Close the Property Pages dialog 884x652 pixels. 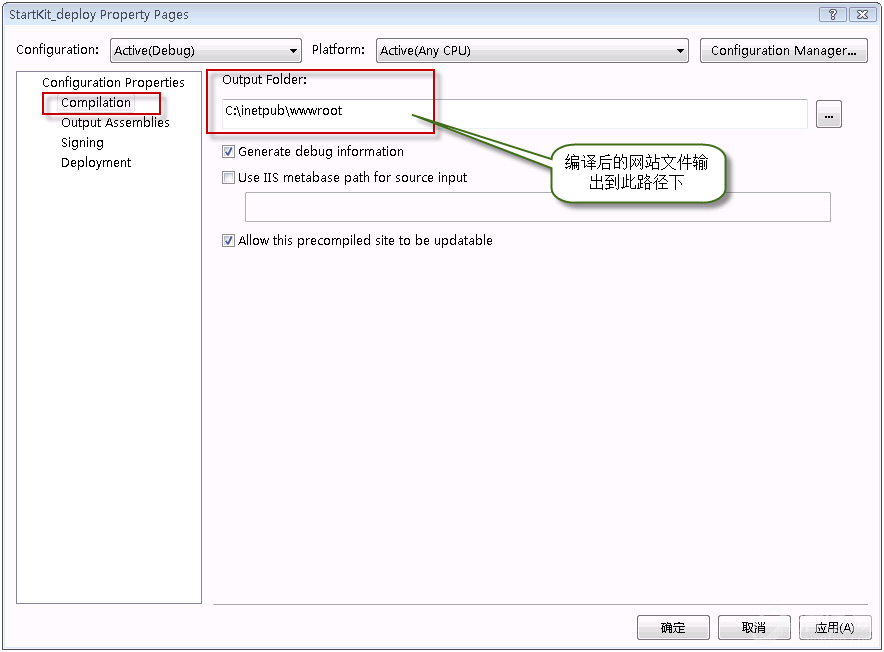point(862,14)
